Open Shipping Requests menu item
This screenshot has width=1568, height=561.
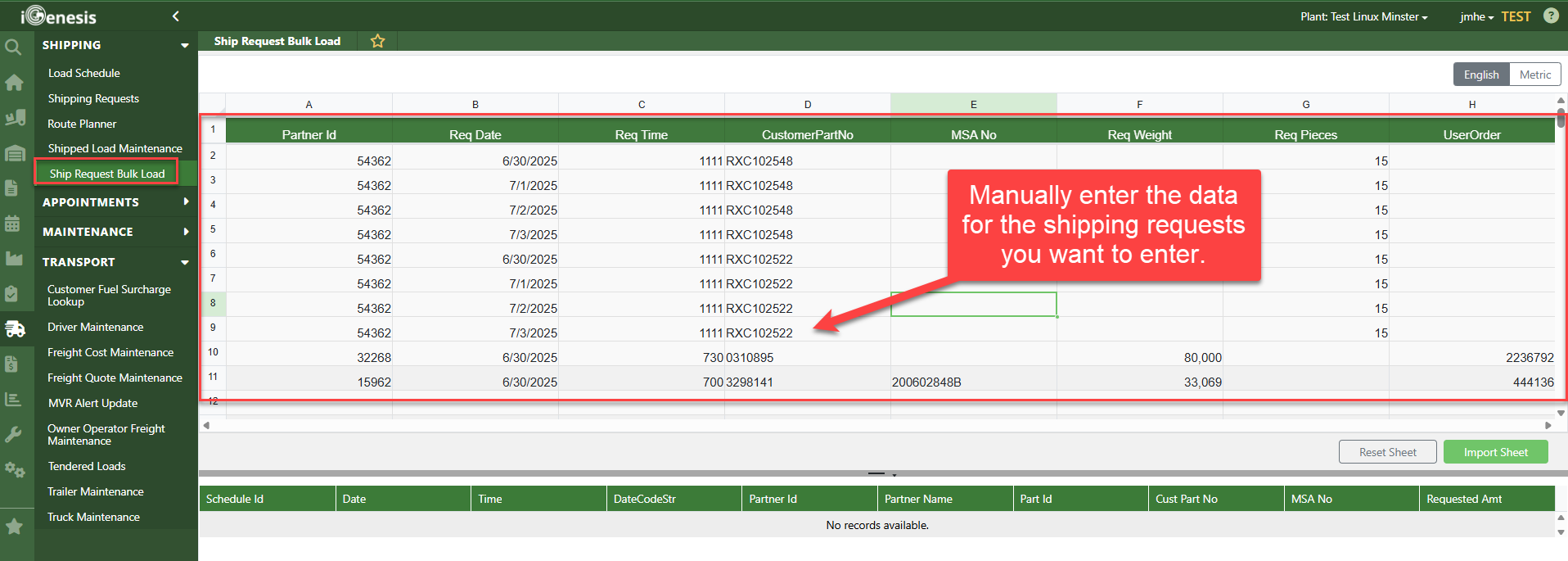coord(93,98)
